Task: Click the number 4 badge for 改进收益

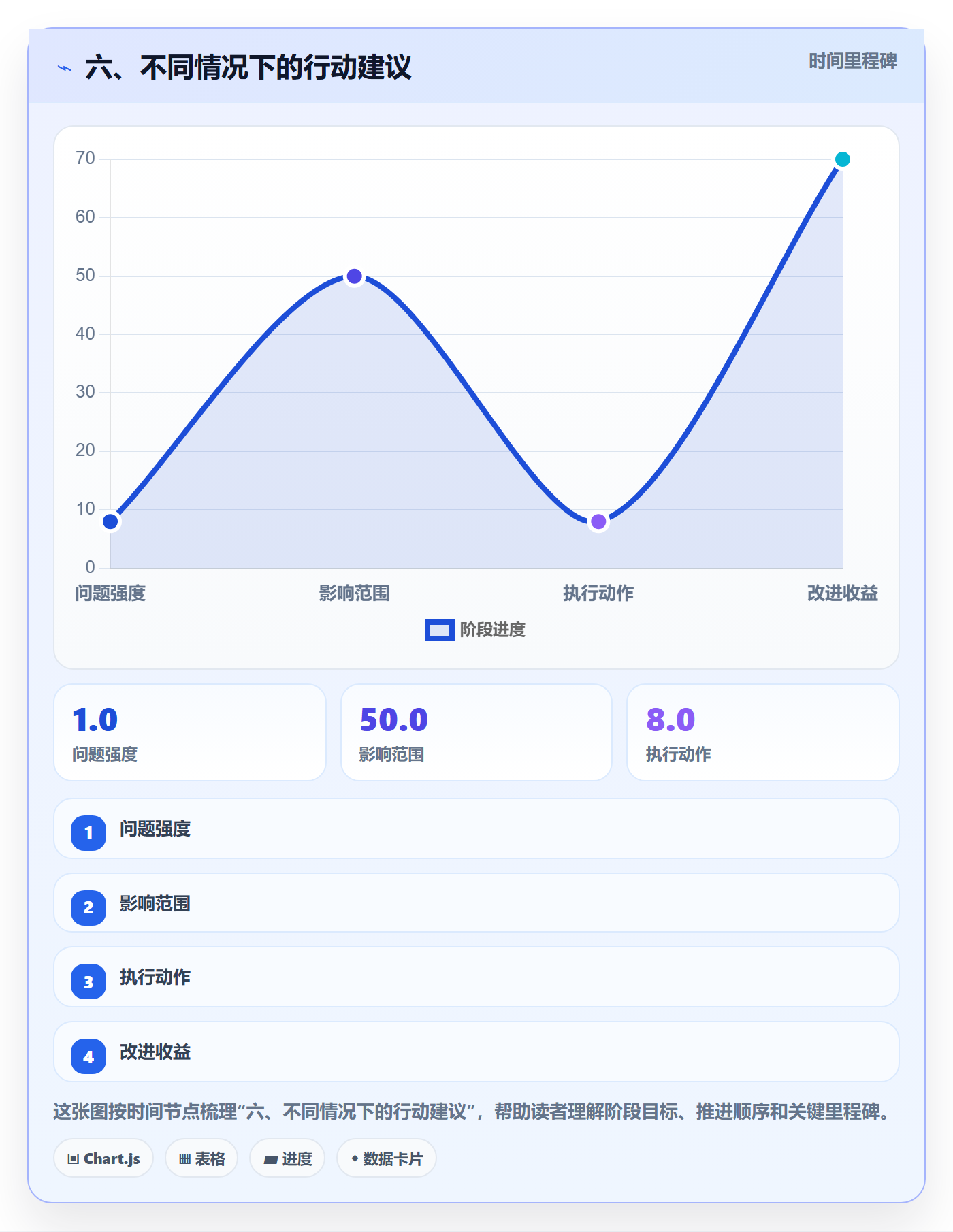Action: pos(88,1056)
